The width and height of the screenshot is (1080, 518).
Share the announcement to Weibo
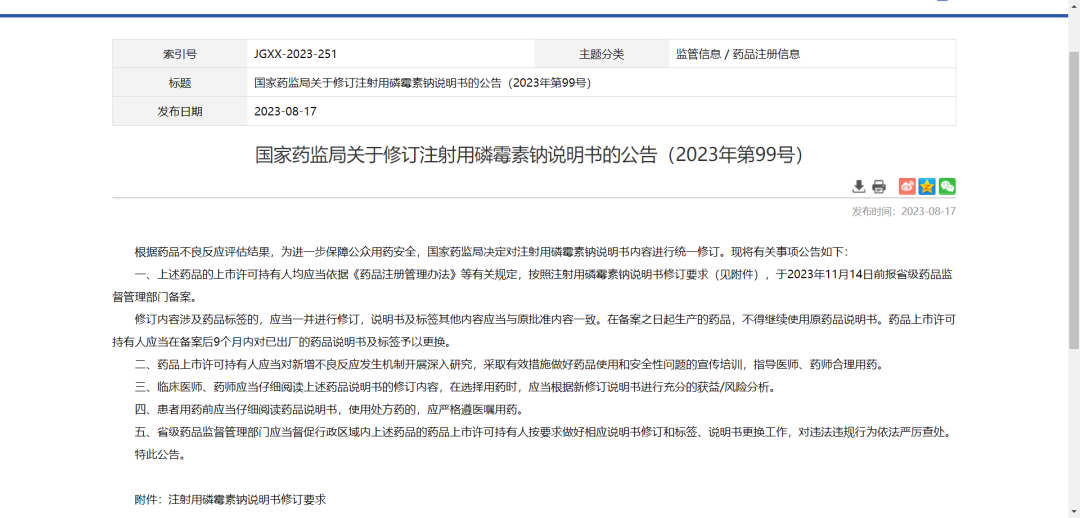[x=907, y=187]
